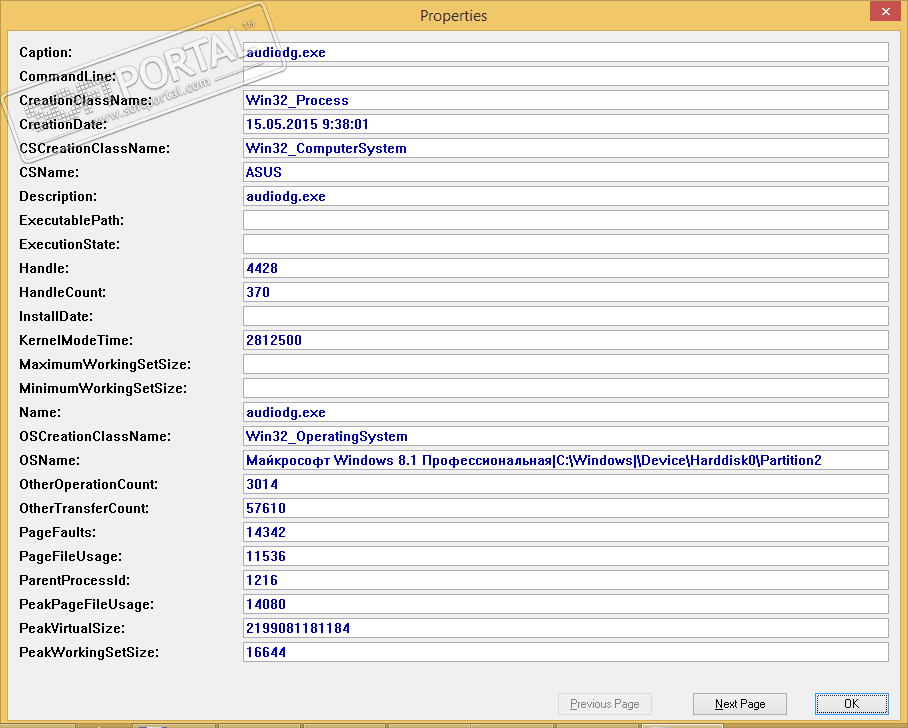
Task: Click the 'PeakWorkingSetSize:' label text
Action: [89, 652]
